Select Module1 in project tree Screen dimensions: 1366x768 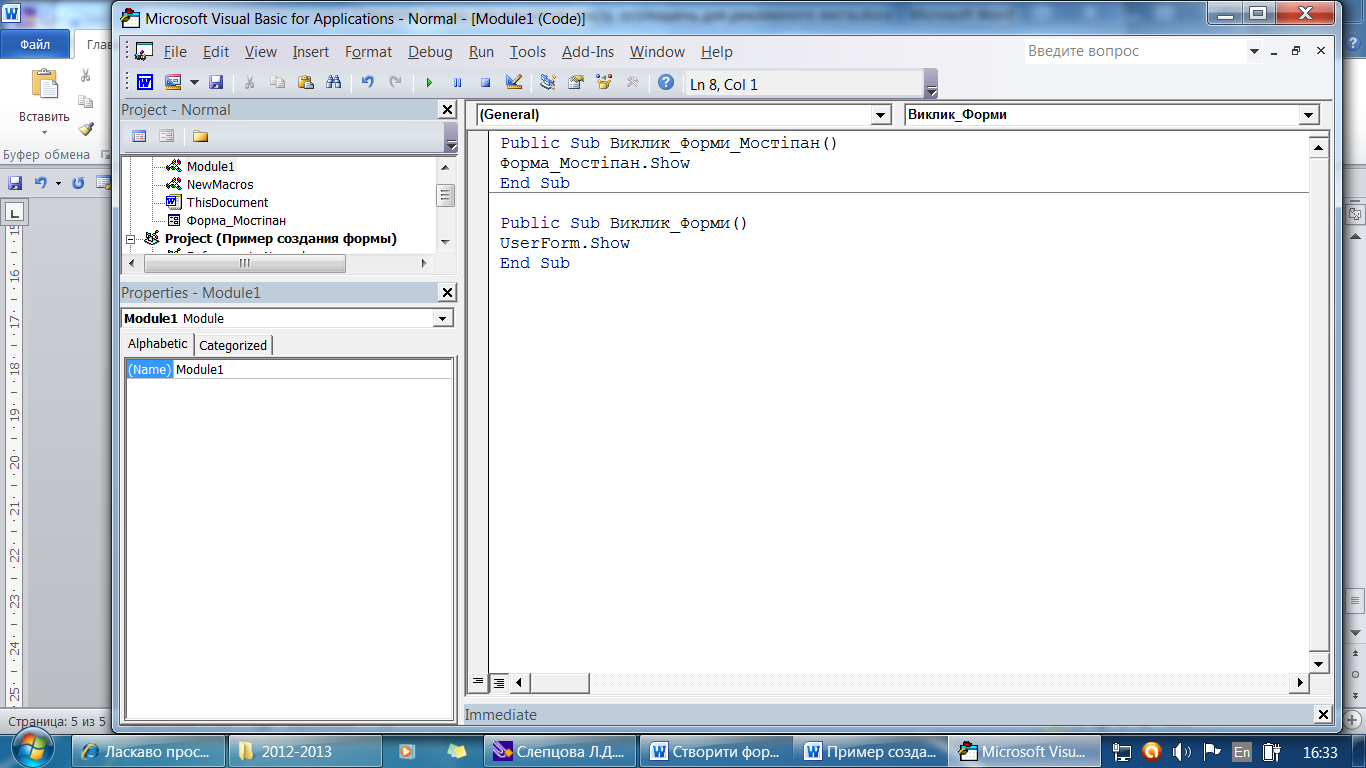210,166
